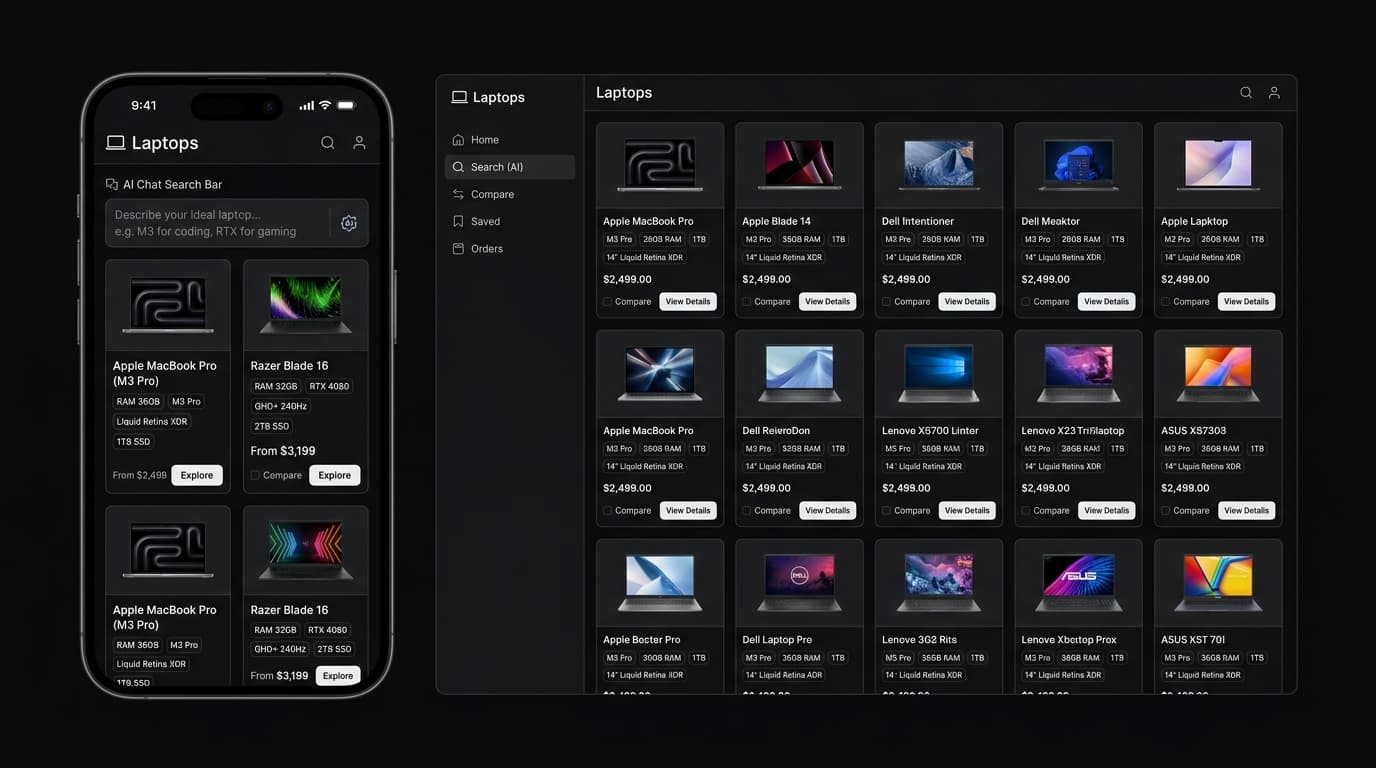Click the GHD+ 240Hz tag on phone's first Razer card
Image resolution: width=1376 pixels, height=768 pixels.
(x=281, y=406)
